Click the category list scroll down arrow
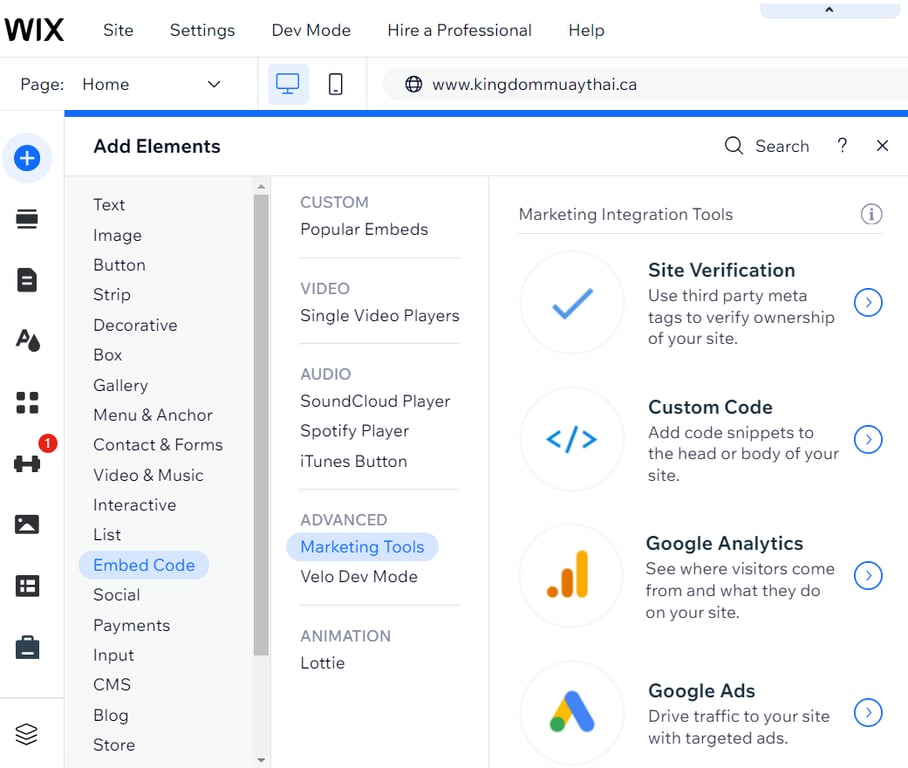Screen dimensions: 908x768 tap(261, 760)
